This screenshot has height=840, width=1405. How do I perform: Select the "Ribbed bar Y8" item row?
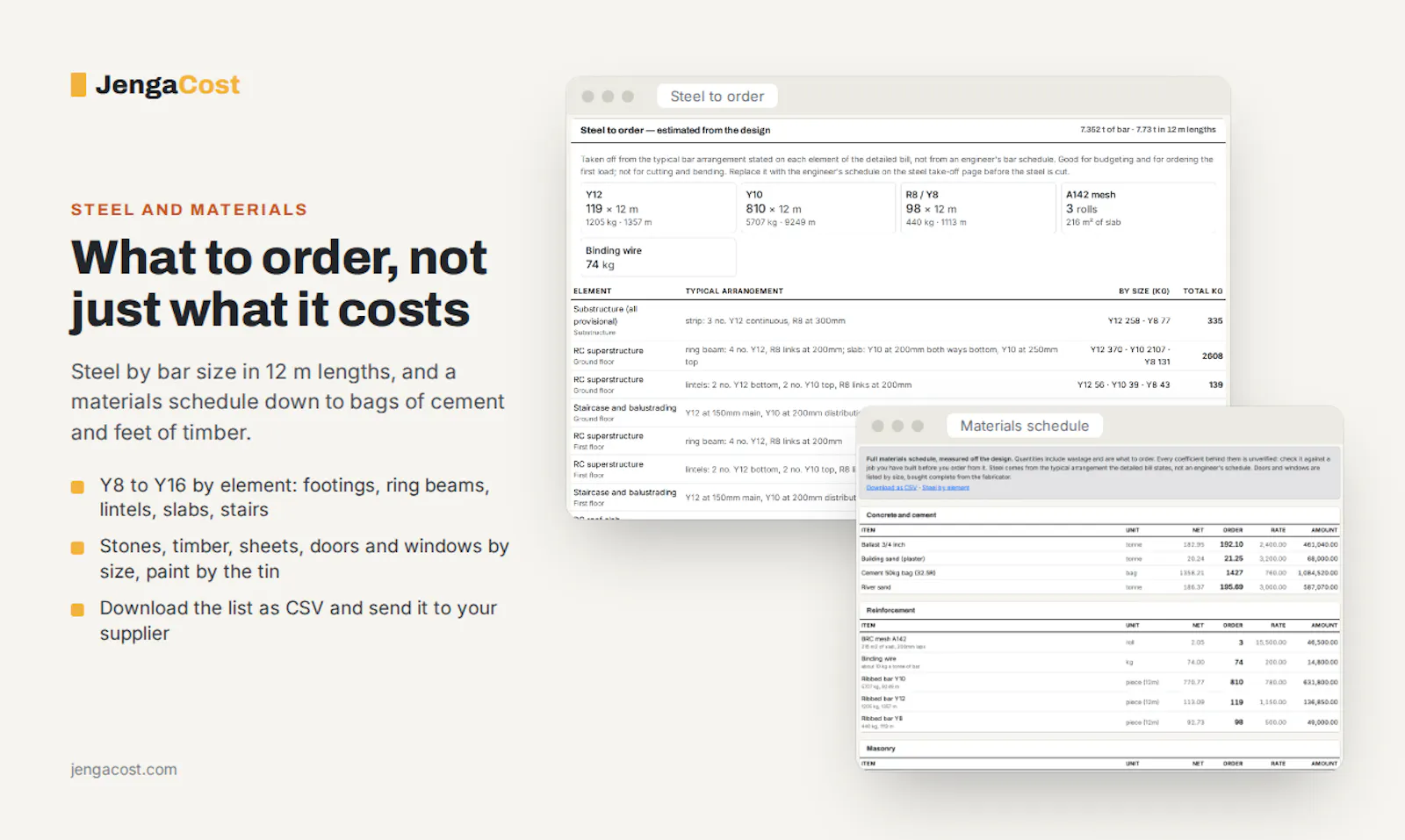[1099, 722]
